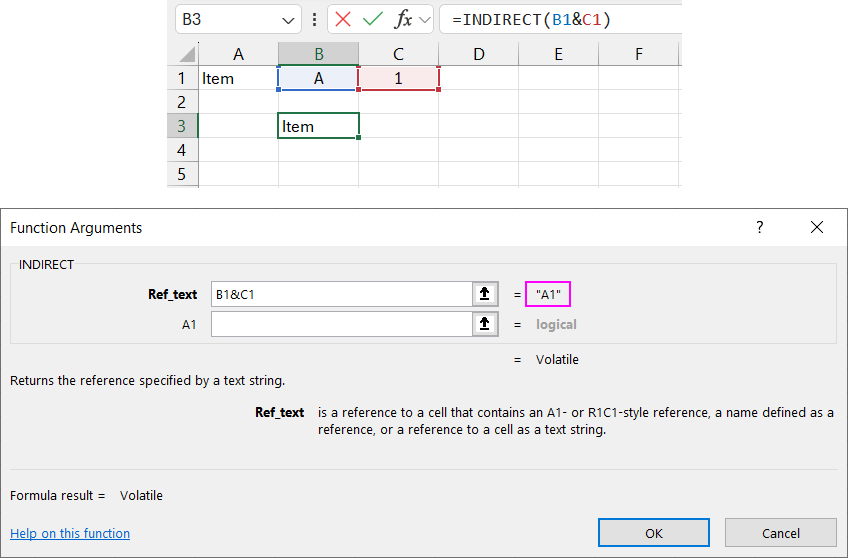The height and width of the screenshot is (558, 848).
Task: Click the Cancel button
Action: pyautogui.click(x=780, y=533)
